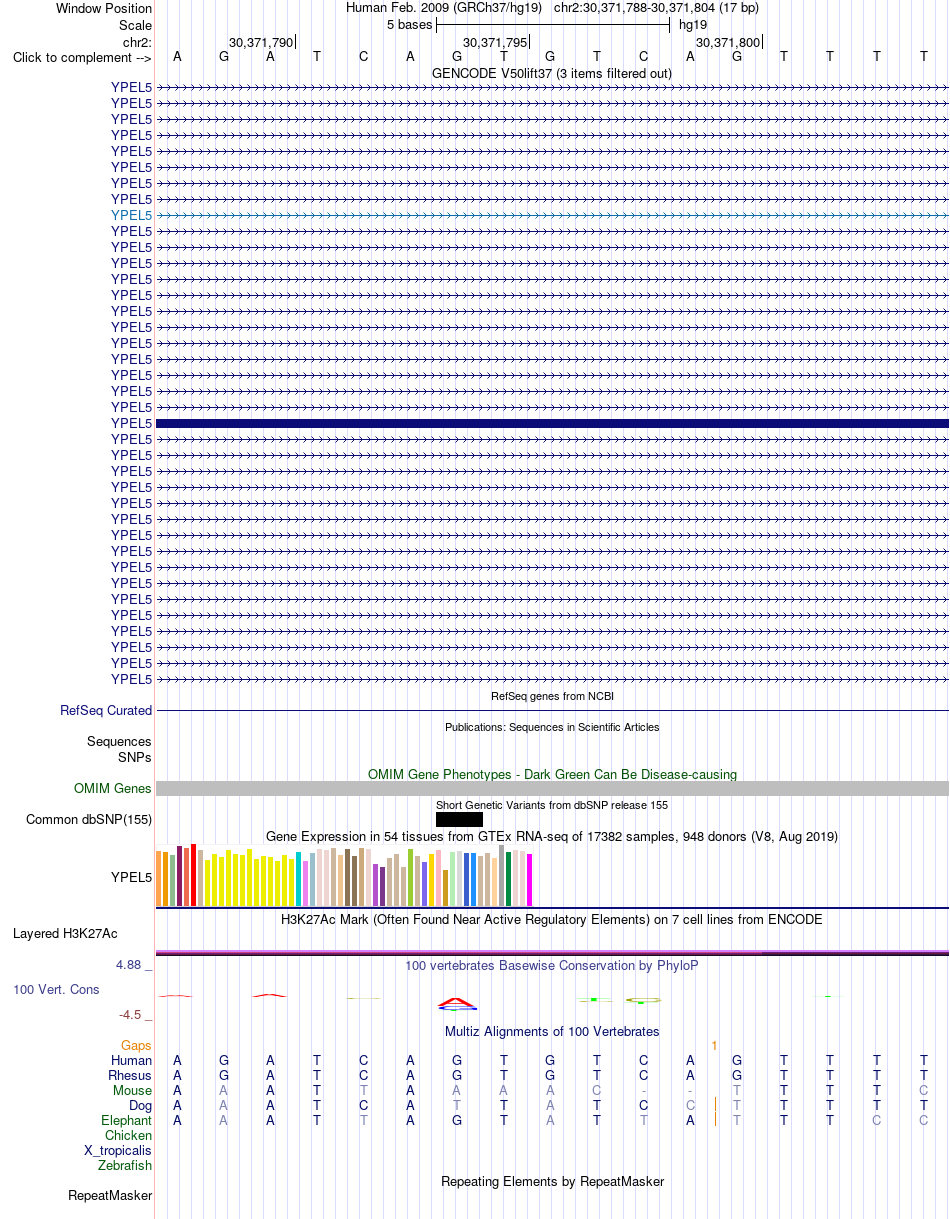Open '100 vertebrates Basewise Conservation by PhyloP' title
The height and width of the screenshot is (1219, 950).
tap(552, 965)
